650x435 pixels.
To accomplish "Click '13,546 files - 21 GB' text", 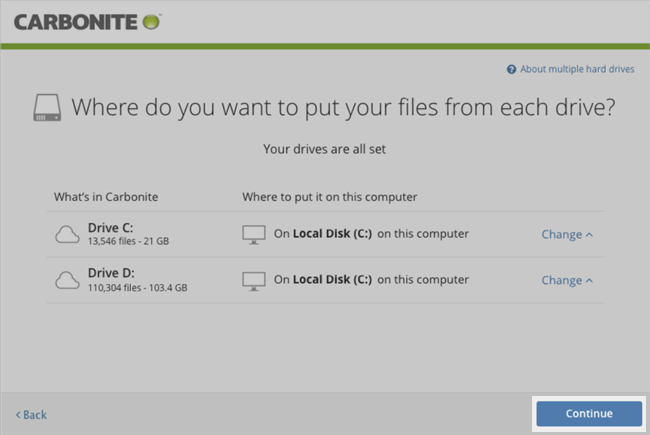I will click(x=129, y=241).
